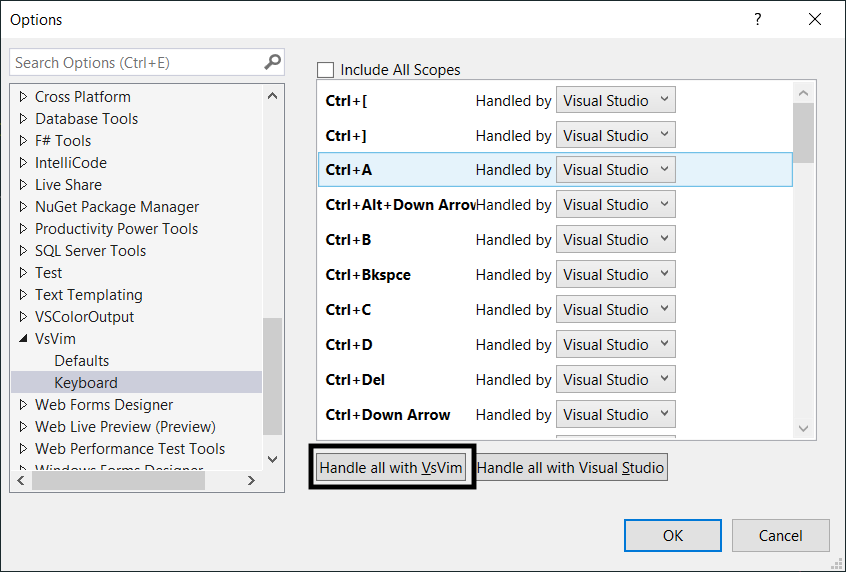Expand the Test node arrow
Viewport: 846px width, 572px height.
click(x=23, y=273)
